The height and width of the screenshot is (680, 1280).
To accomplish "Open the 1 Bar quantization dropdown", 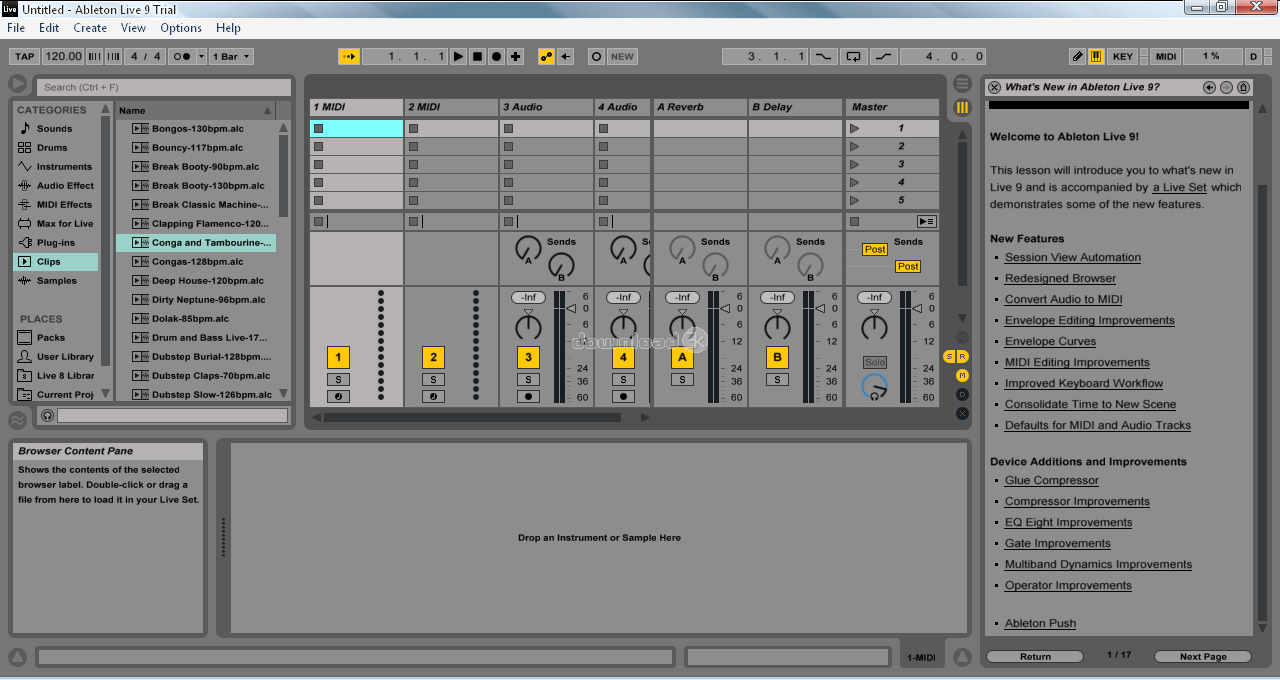I will point(231,57).
